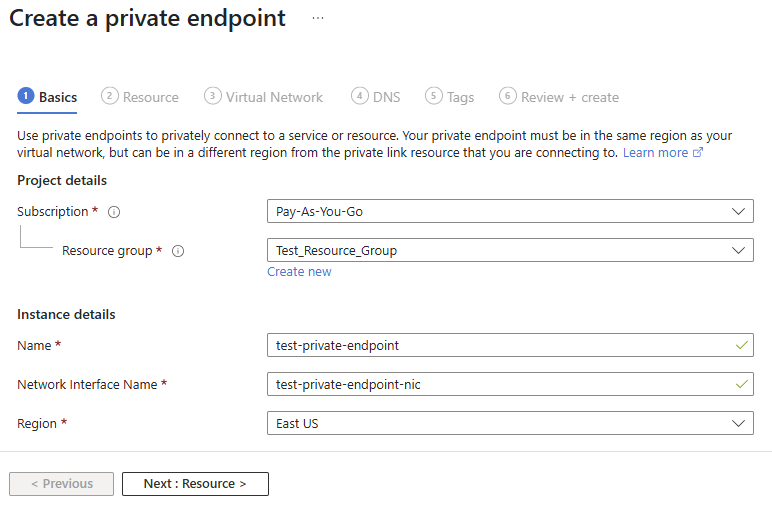
Task: Open the Learn more link
Action: pyautogui.click(x=655, y=153)
